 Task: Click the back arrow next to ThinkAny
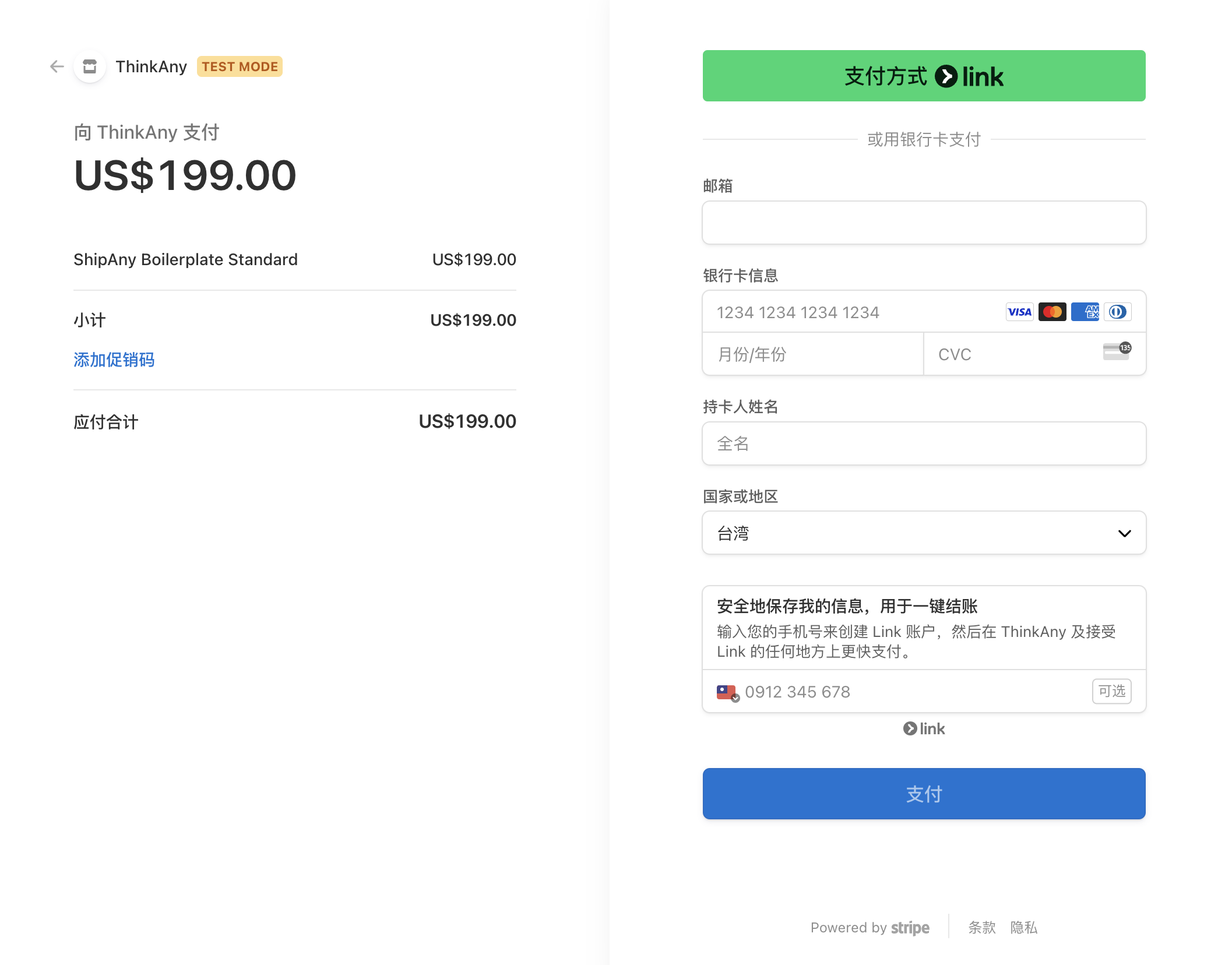click(x=57, y=66)
